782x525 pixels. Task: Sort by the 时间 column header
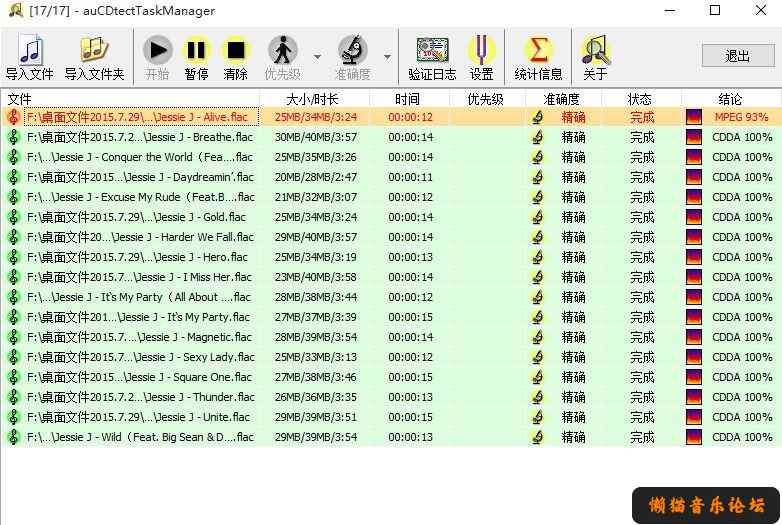click(x=409, y=99)
